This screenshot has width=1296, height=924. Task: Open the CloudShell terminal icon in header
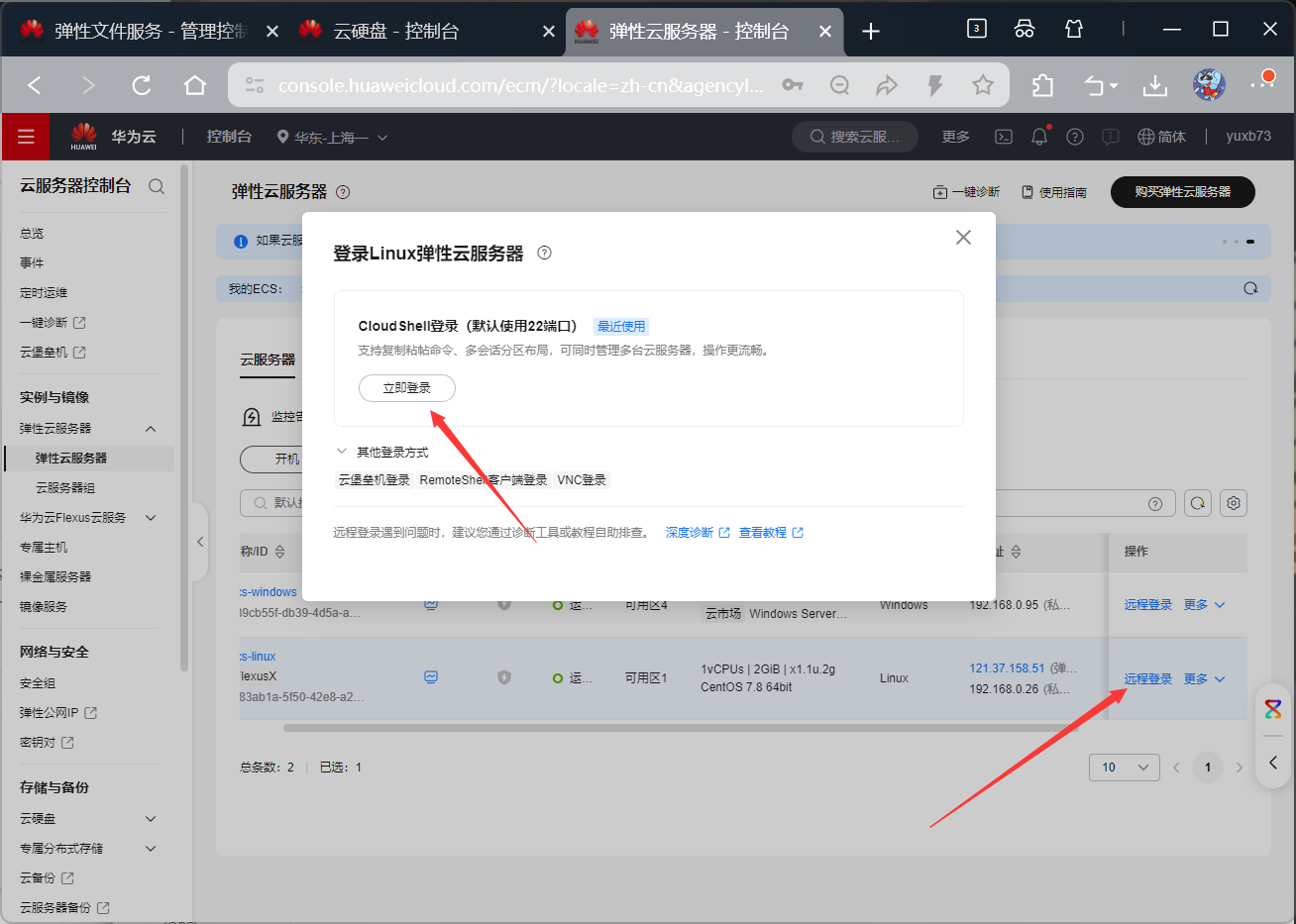coord(1004,137)
